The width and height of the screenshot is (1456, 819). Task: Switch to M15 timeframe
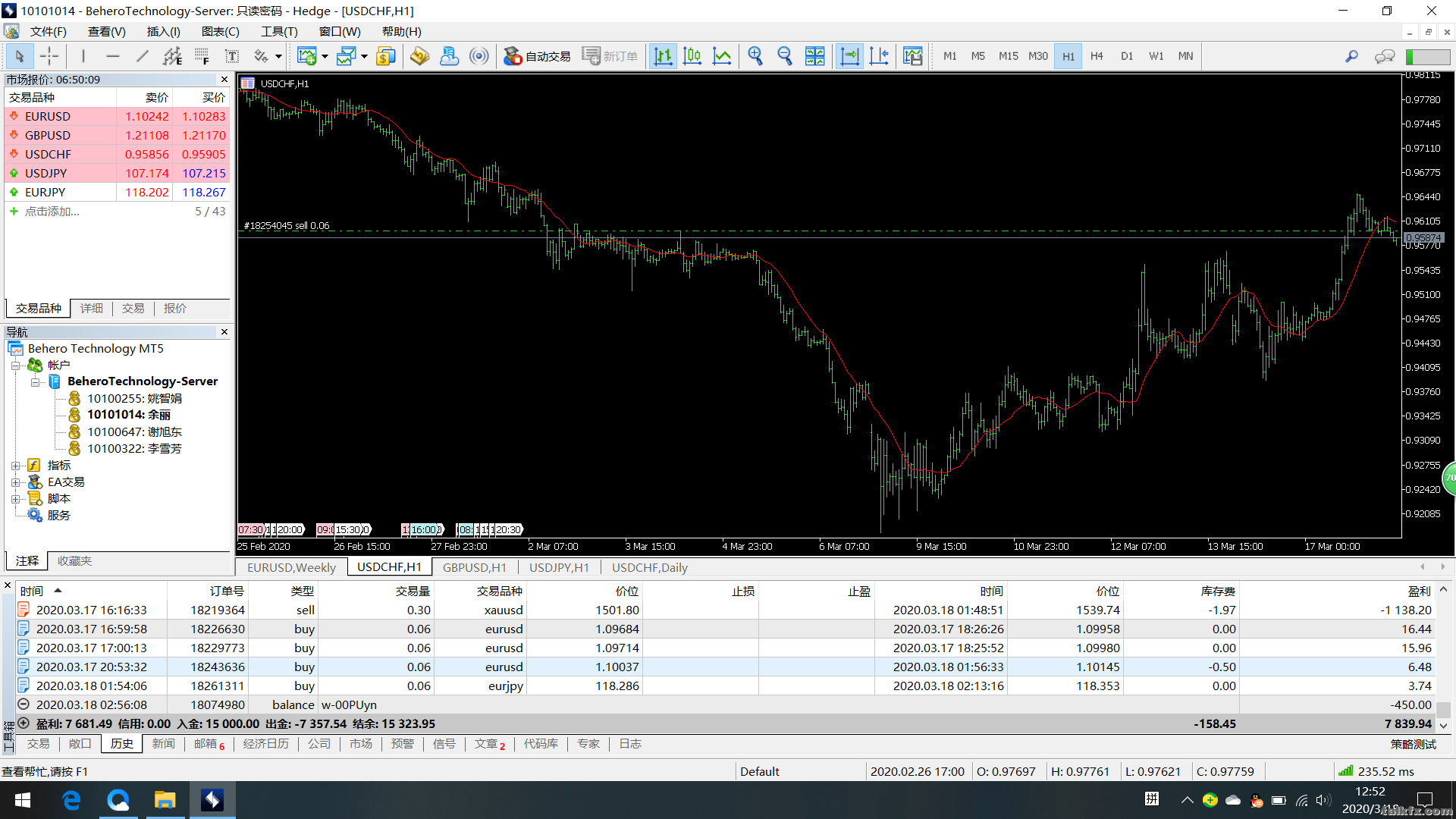tap(1008, 56)
